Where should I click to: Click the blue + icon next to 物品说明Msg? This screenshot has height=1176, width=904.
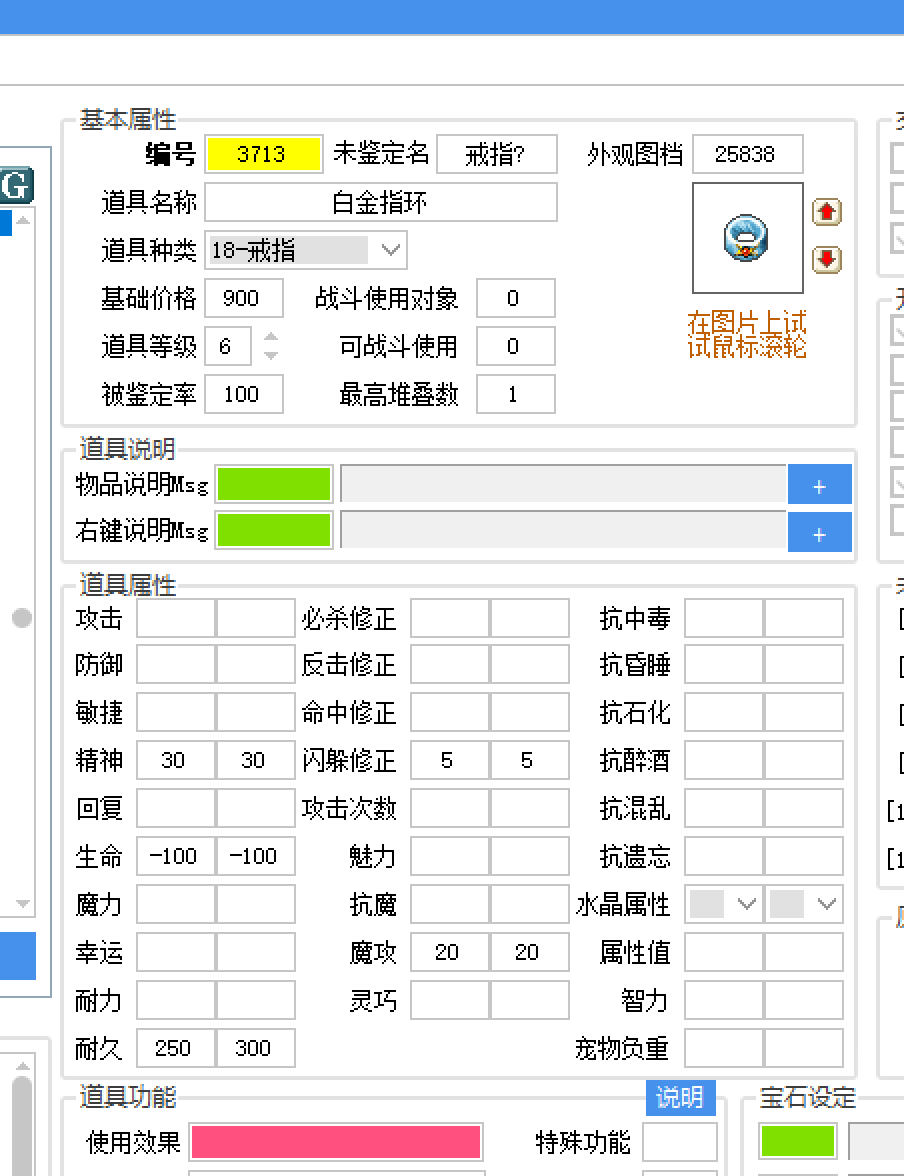coord(819,484)
